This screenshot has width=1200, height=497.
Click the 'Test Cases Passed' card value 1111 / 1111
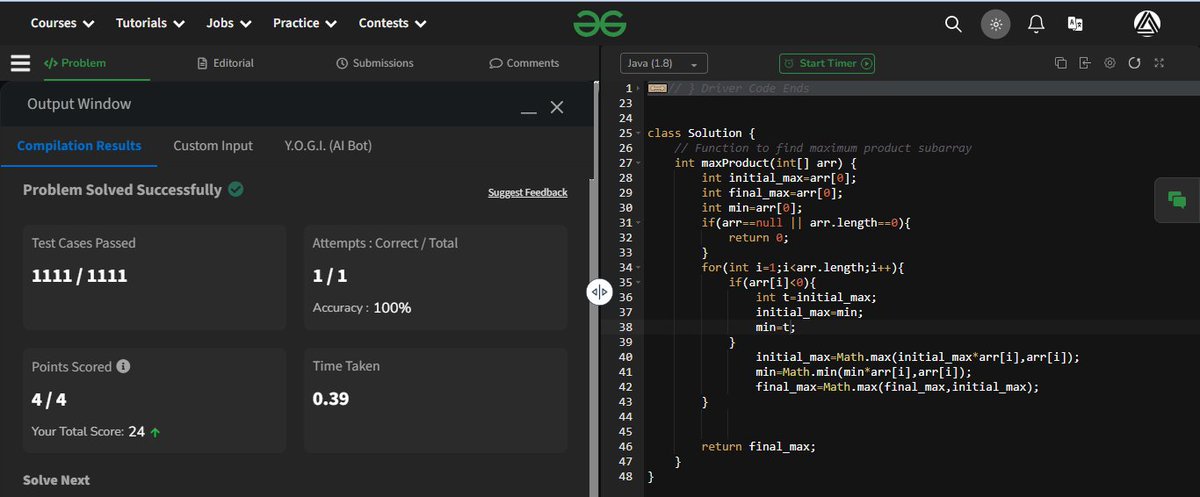[x=79, y=276]
